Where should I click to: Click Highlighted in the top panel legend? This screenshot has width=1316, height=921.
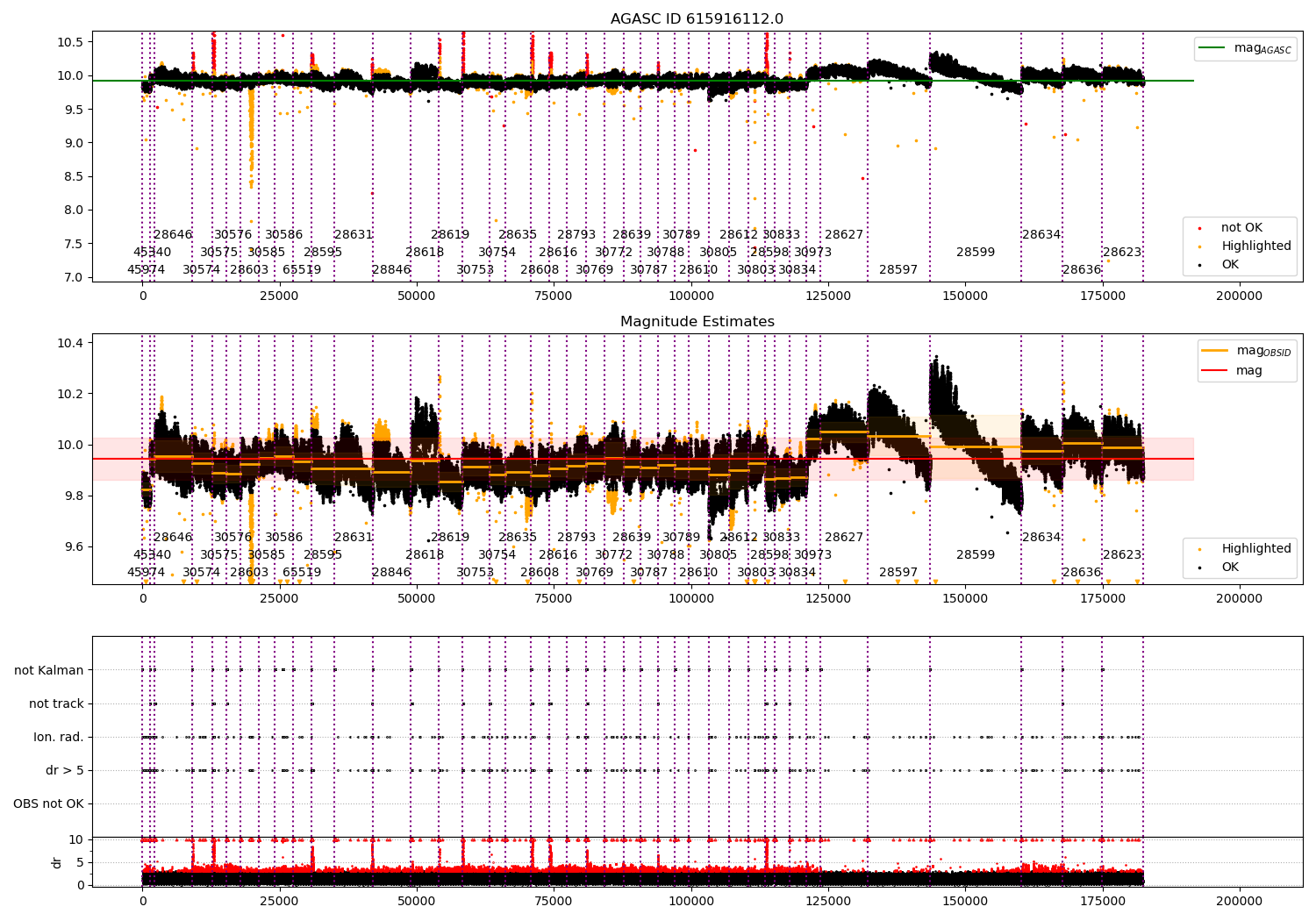(x=1256, y=246)
